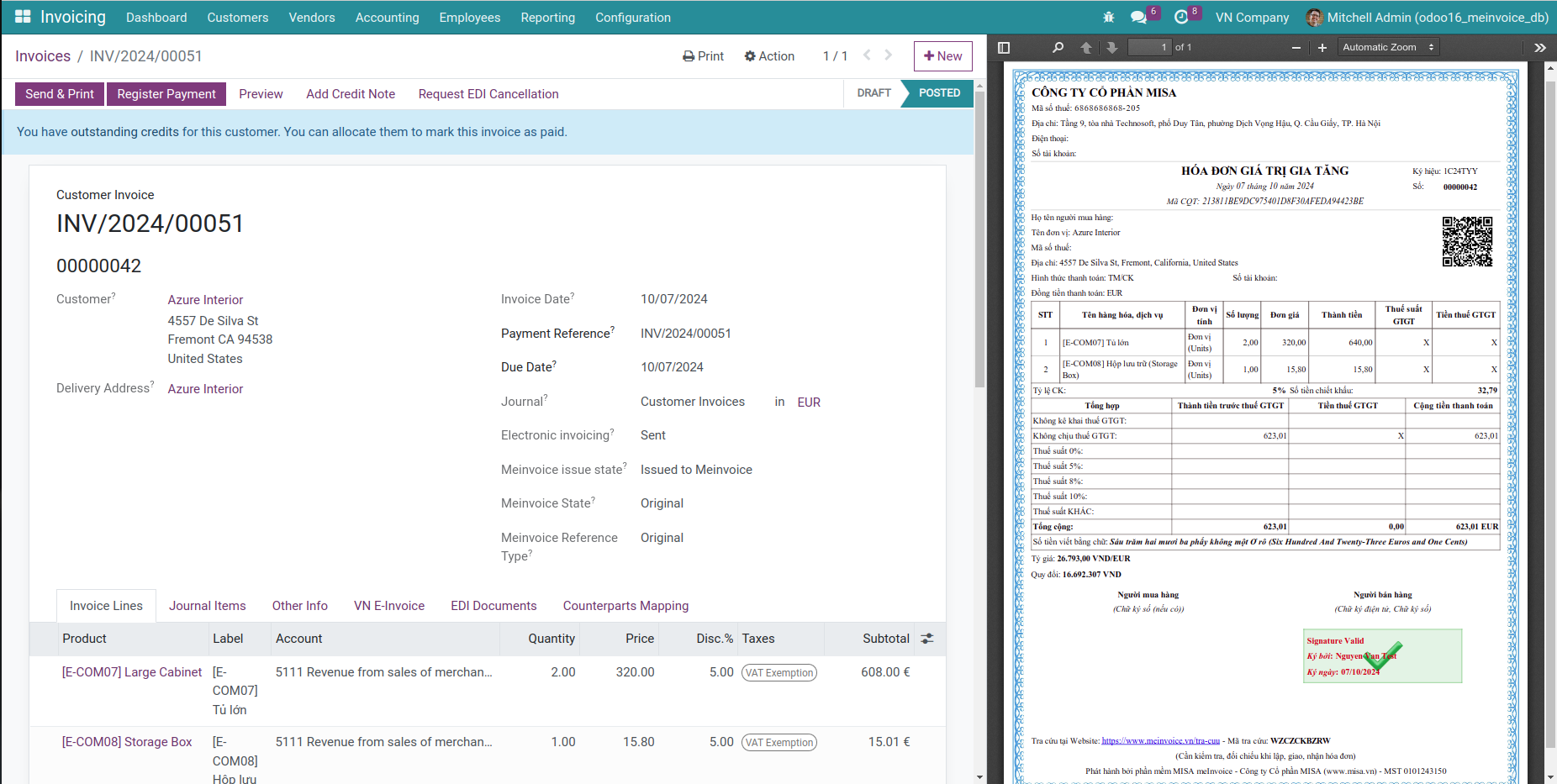The width and height of the screenshot is (1557, 784).
Task: Go to next page in PDF viewer
Action: [1112, 48]
